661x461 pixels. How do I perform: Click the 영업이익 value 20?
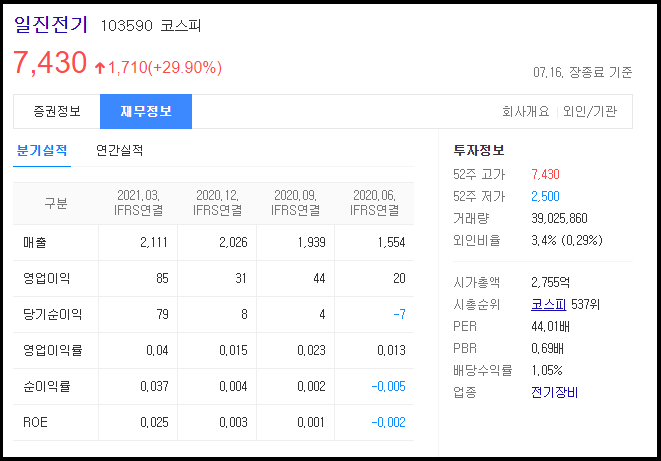[x=399, y=279]
